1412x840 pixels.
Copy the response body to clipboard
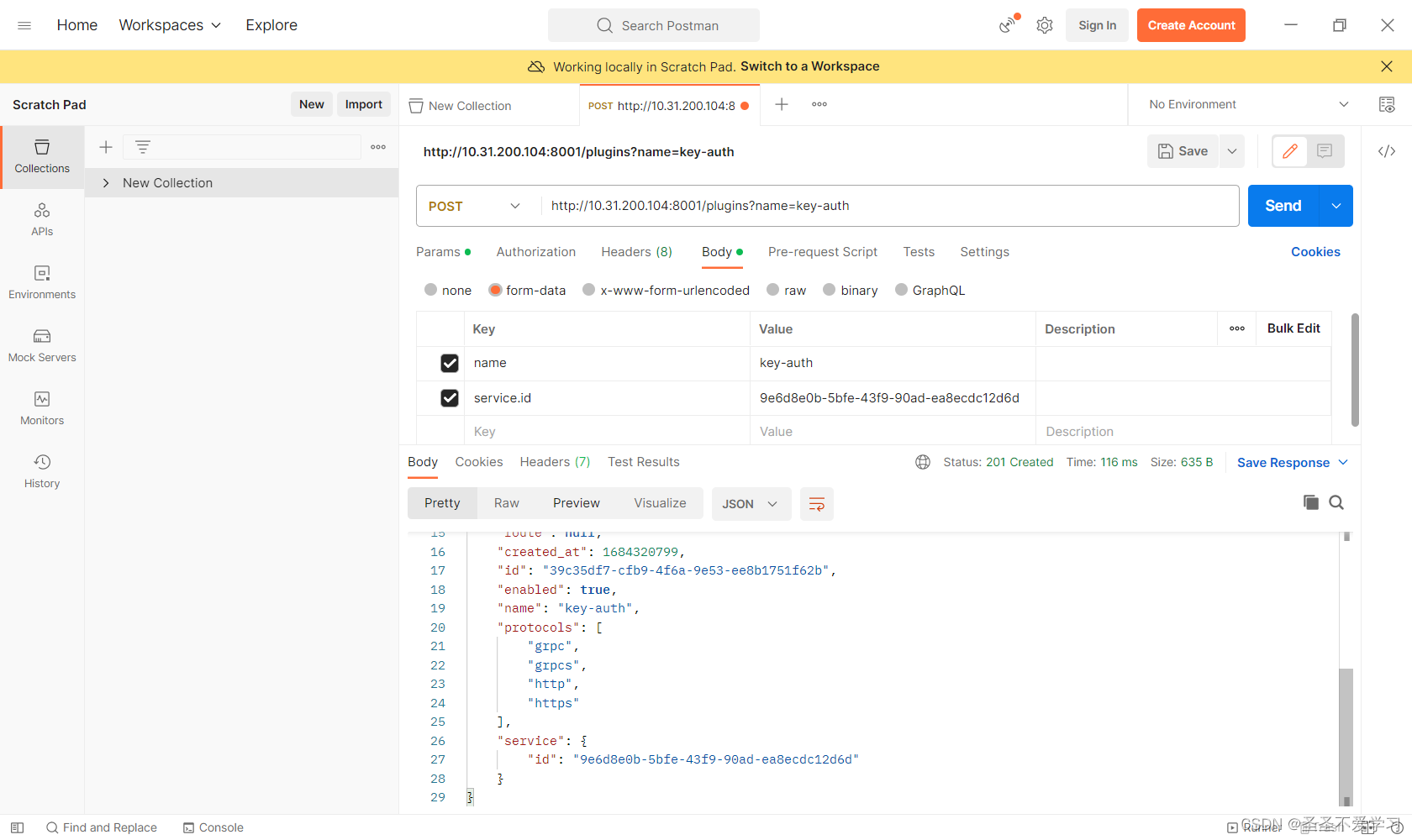1310,502
